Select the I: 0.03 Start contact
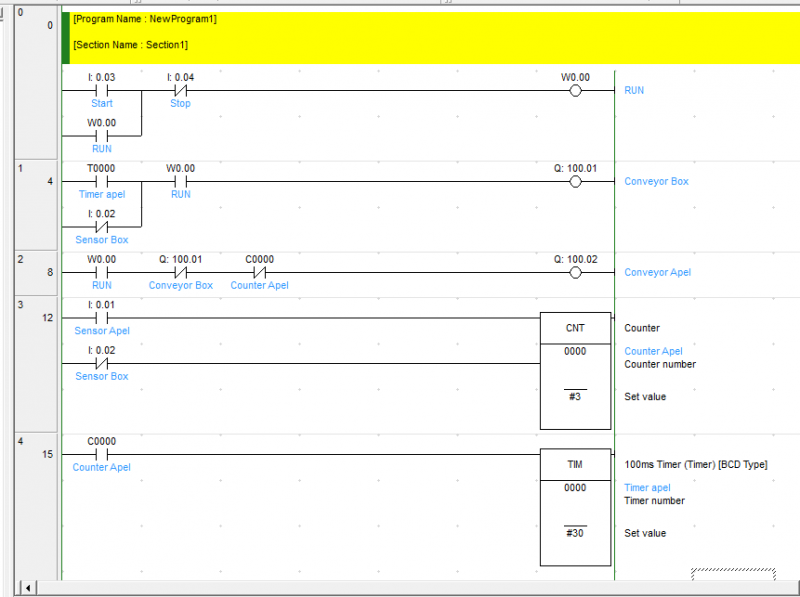800x597 pixels. (102, 91)
